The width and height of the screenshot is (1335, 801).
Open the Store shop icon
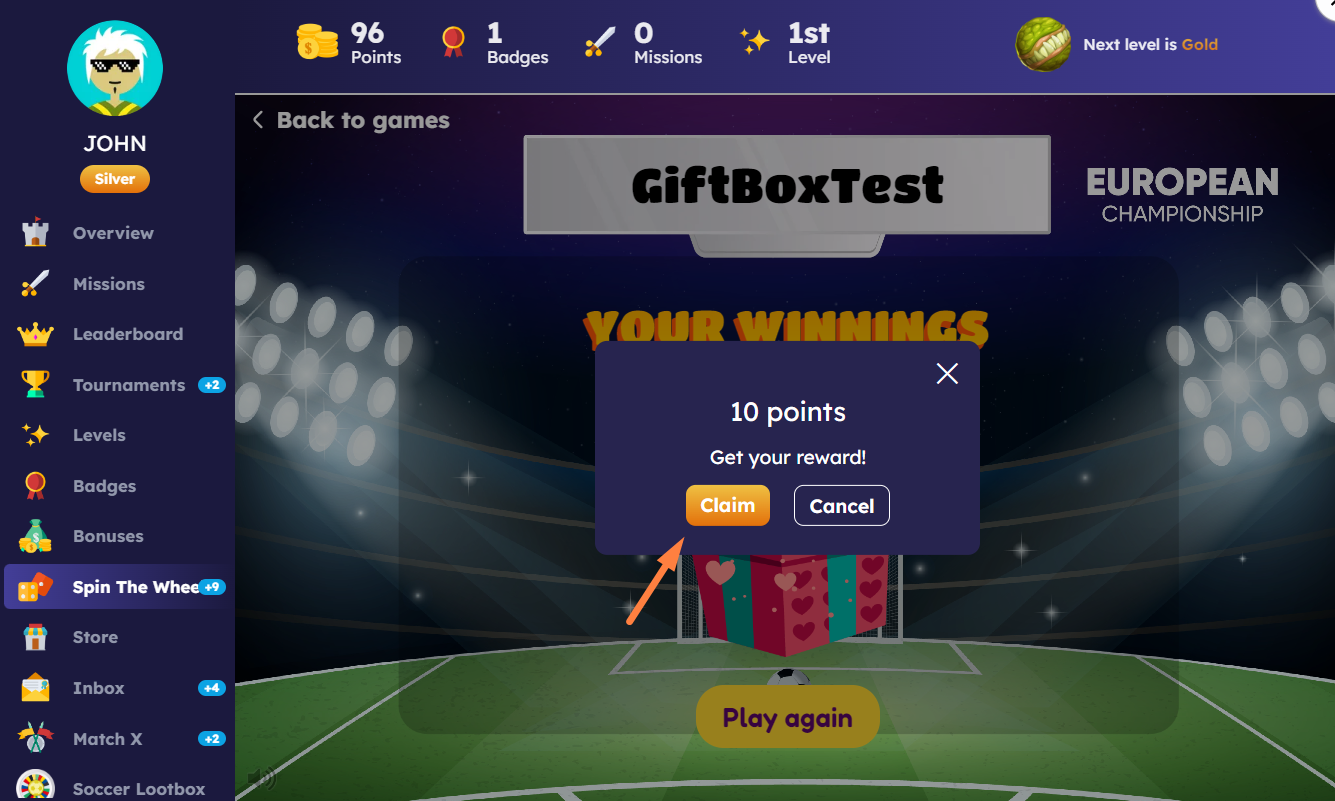pos(35,637)
